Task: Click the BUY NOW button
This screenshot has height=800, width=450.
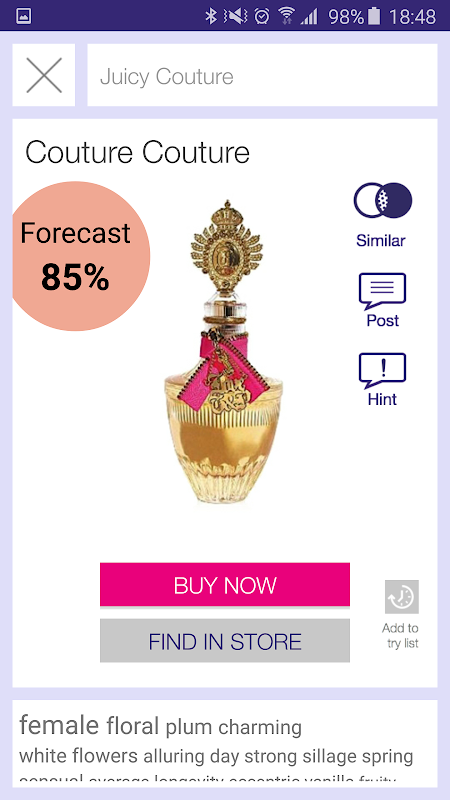Action: (x=225, y=585)
